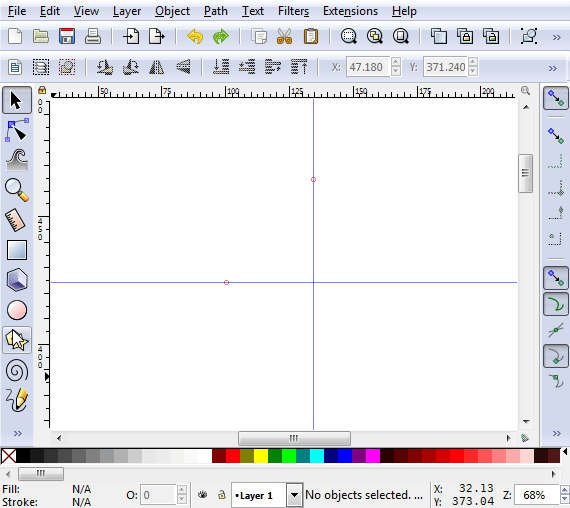Toggle snap to paths

[556, 304]
